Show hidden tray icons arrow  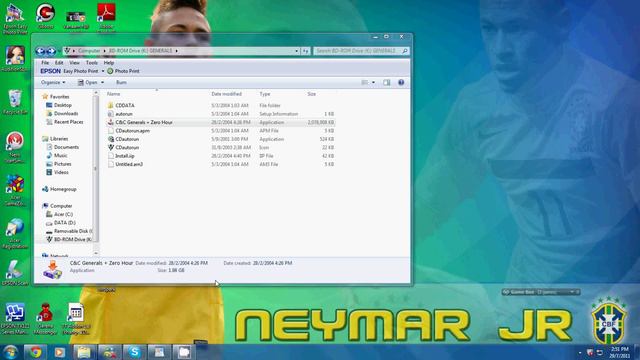[x=580, y=352]
